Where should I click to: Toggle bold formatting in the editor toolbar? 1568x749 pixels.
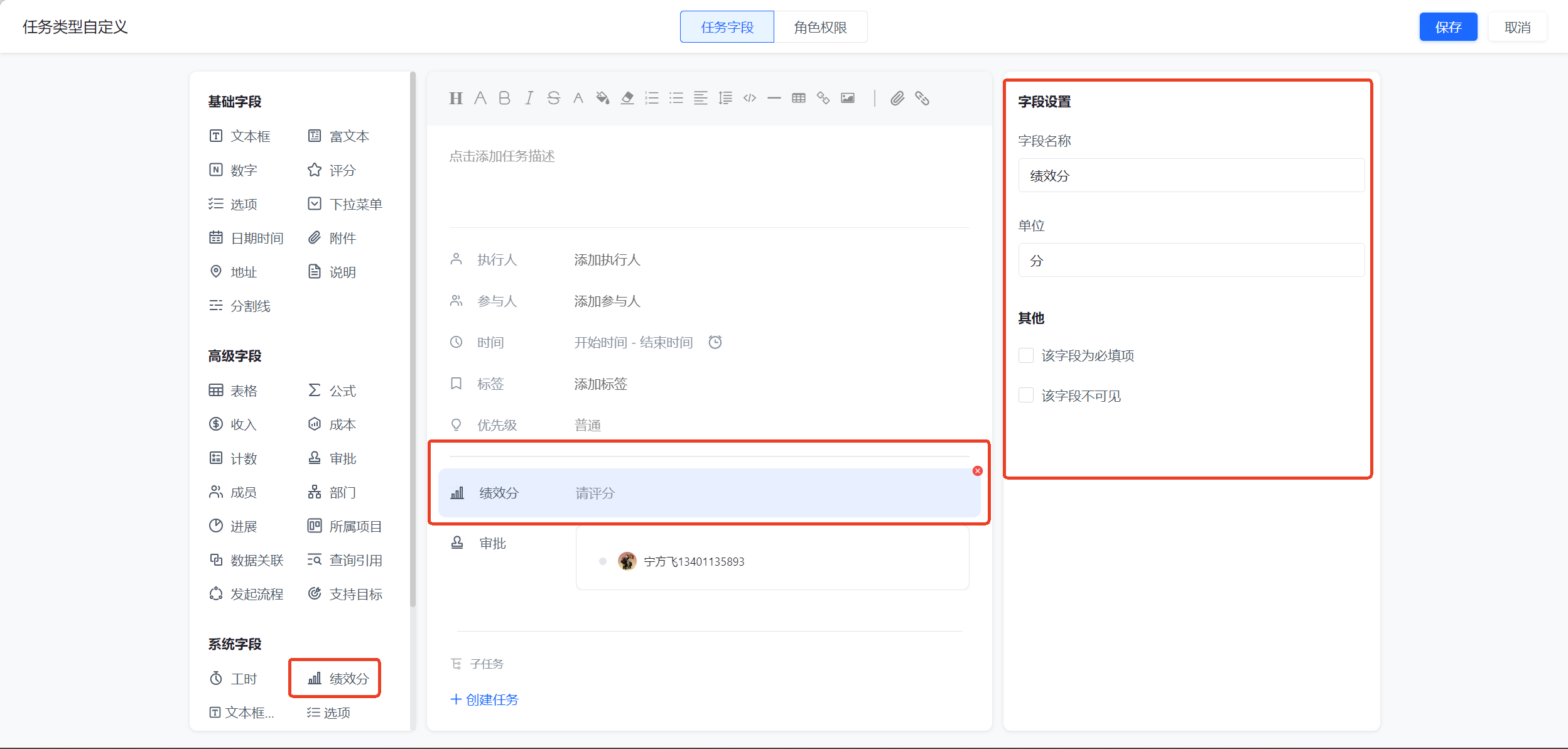[504, 98]
